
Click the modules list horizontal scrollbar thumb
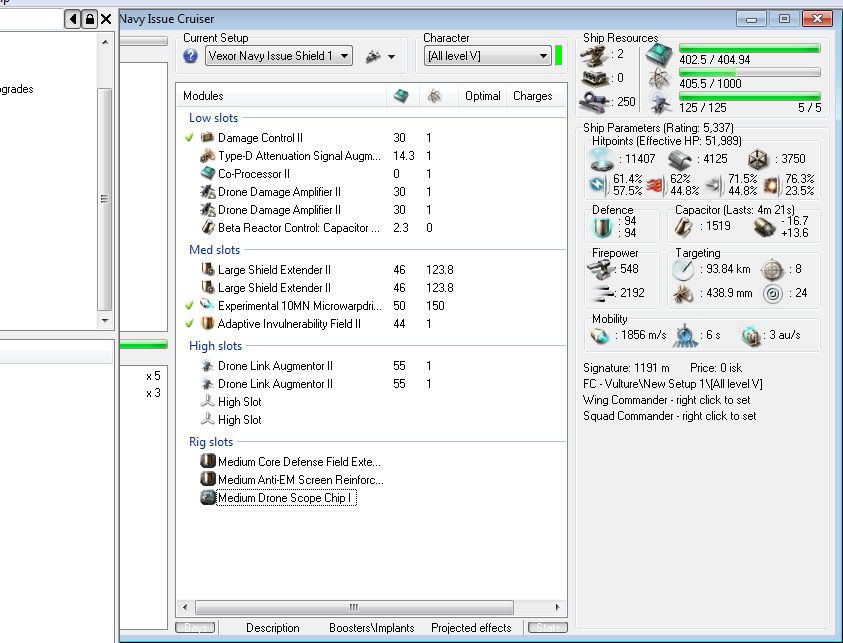coord(354,608)
